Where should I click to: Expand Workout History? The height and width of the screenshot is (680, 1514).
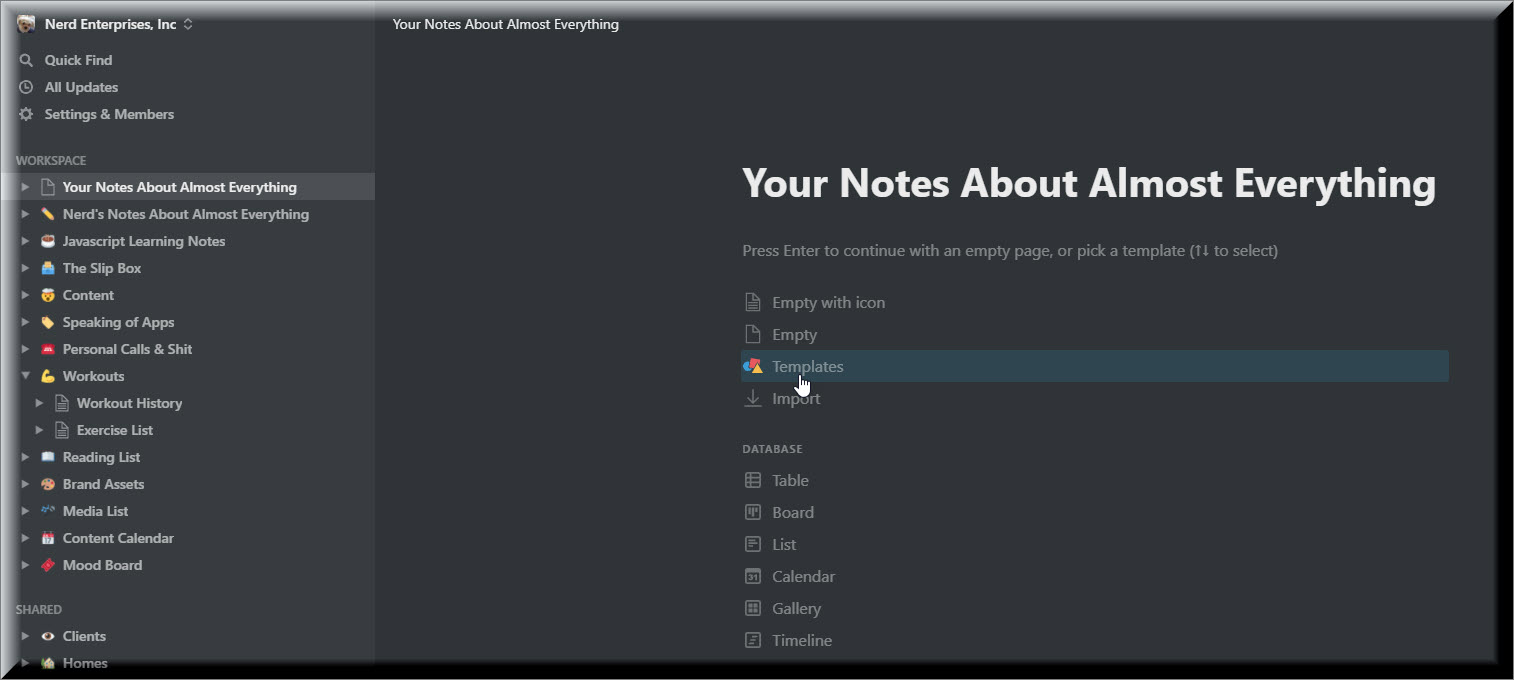click(40, 403)
